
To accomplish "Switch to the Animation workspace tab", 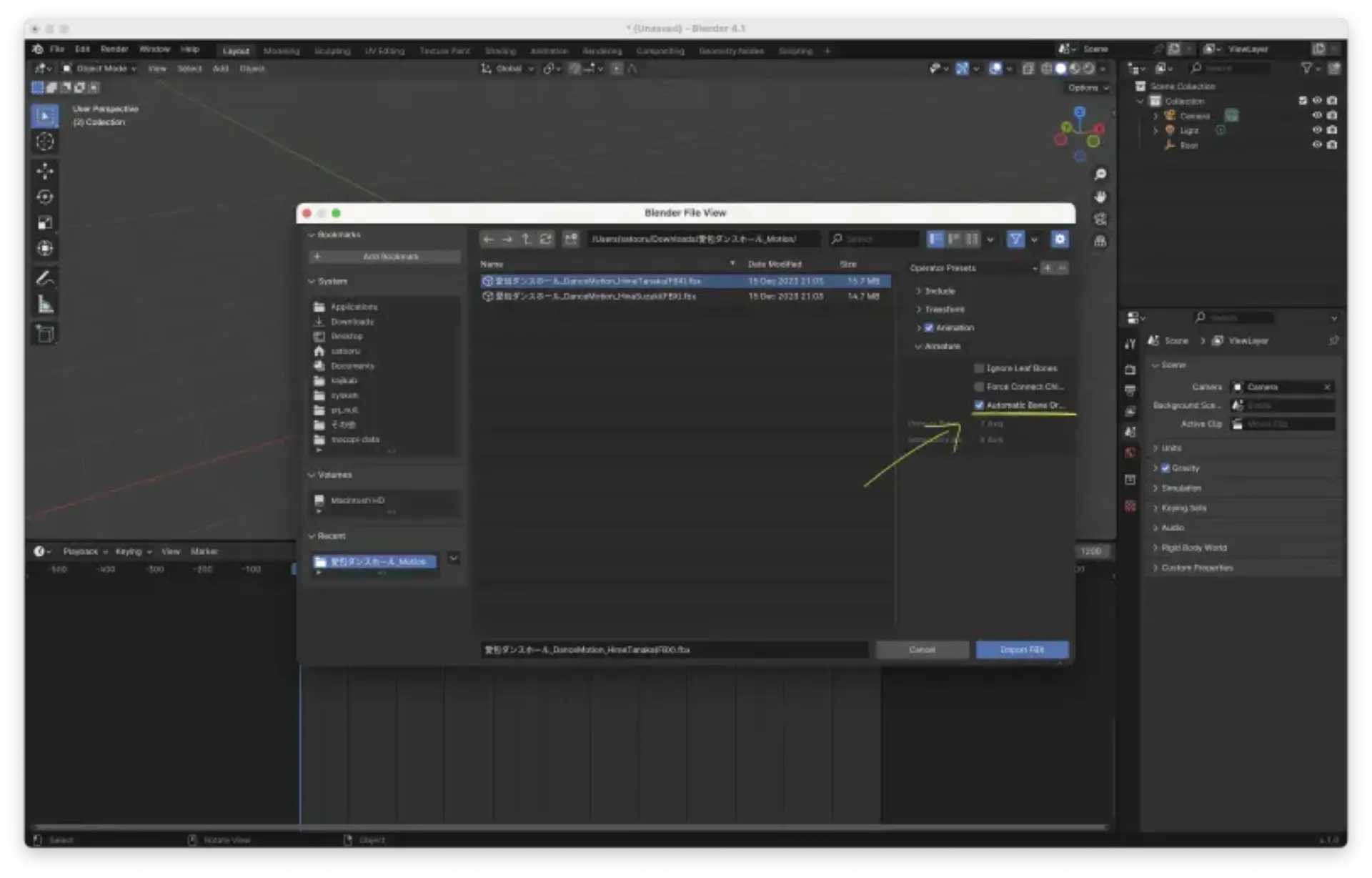I will 549,51.
